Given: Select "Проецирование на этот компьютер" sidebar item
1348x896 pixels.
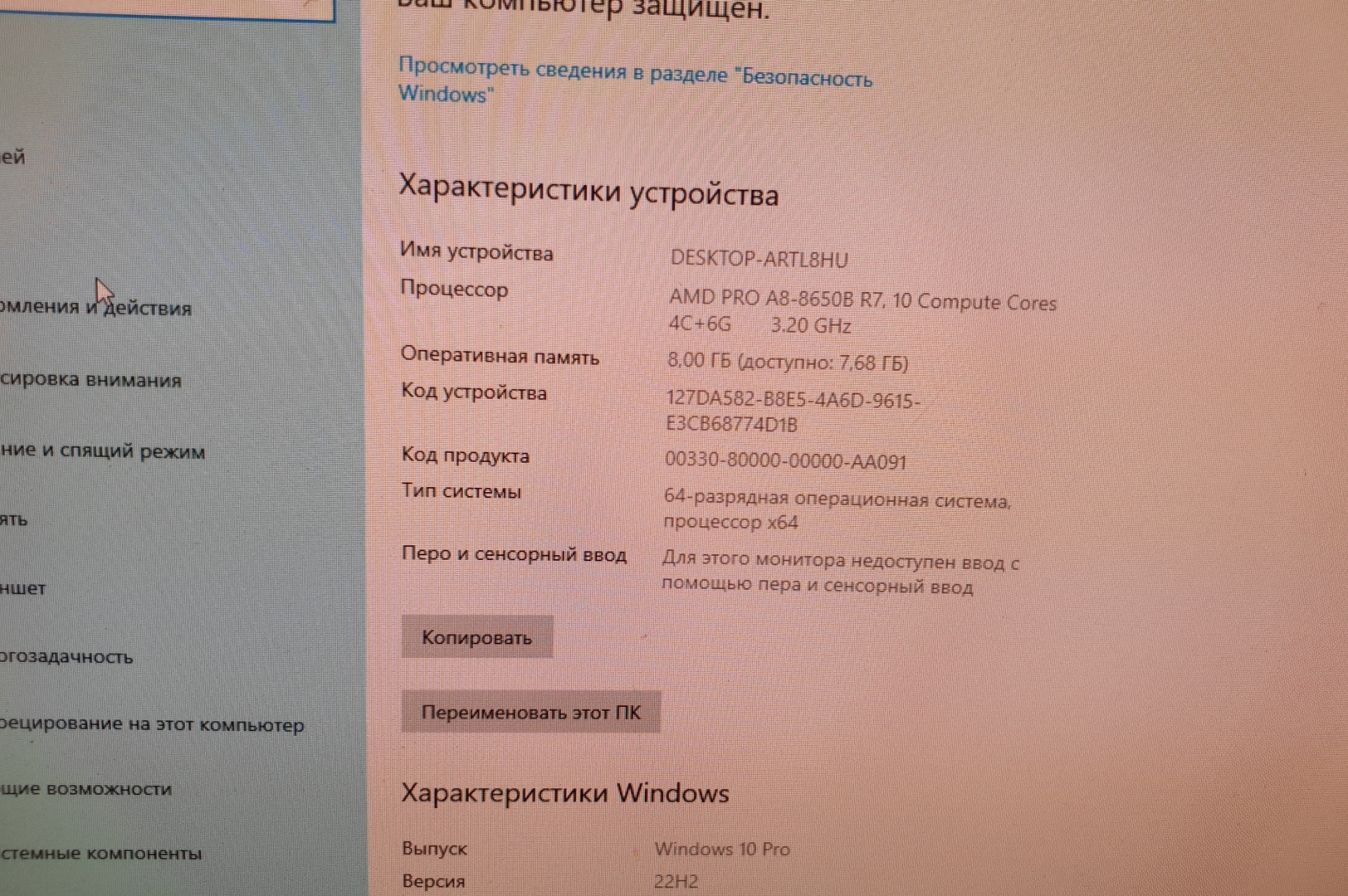Looking at the screenshot, I should coord(152,724).
